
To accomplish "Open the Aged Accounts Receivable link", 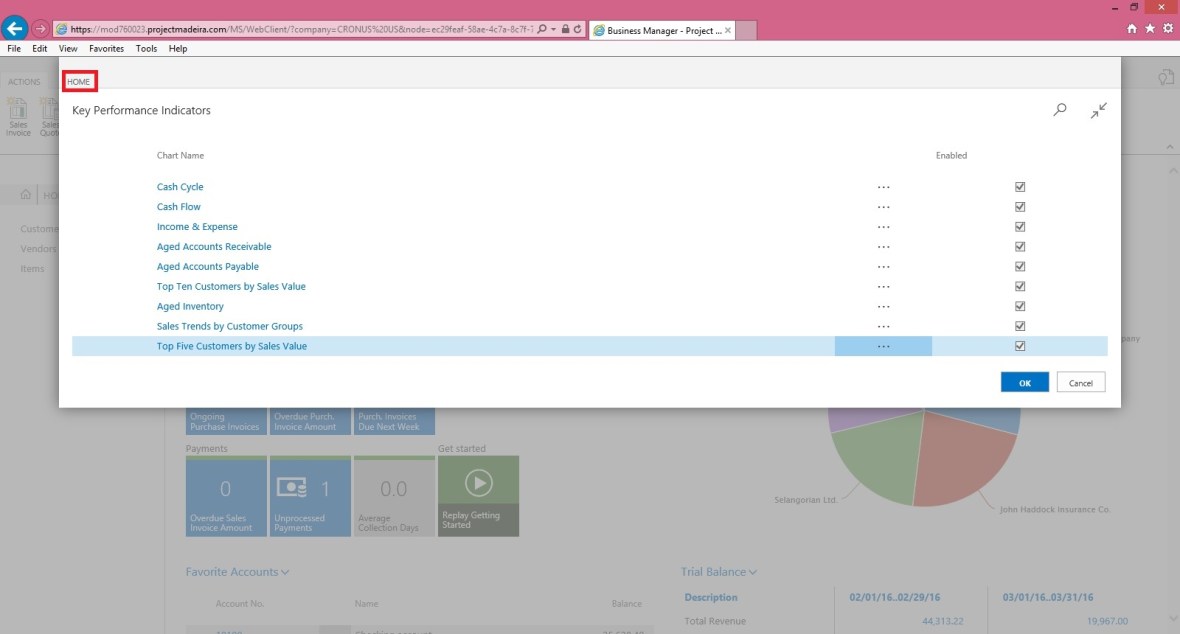I will click(x=214, y=247).
